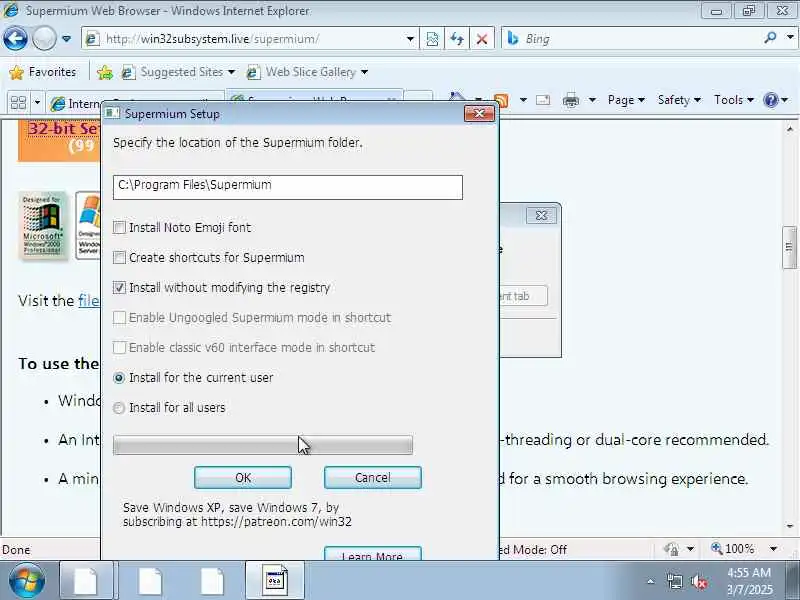Expand the tab list dropdown arrow
This screenshot has width=800, height=600.
click(37, 103)
